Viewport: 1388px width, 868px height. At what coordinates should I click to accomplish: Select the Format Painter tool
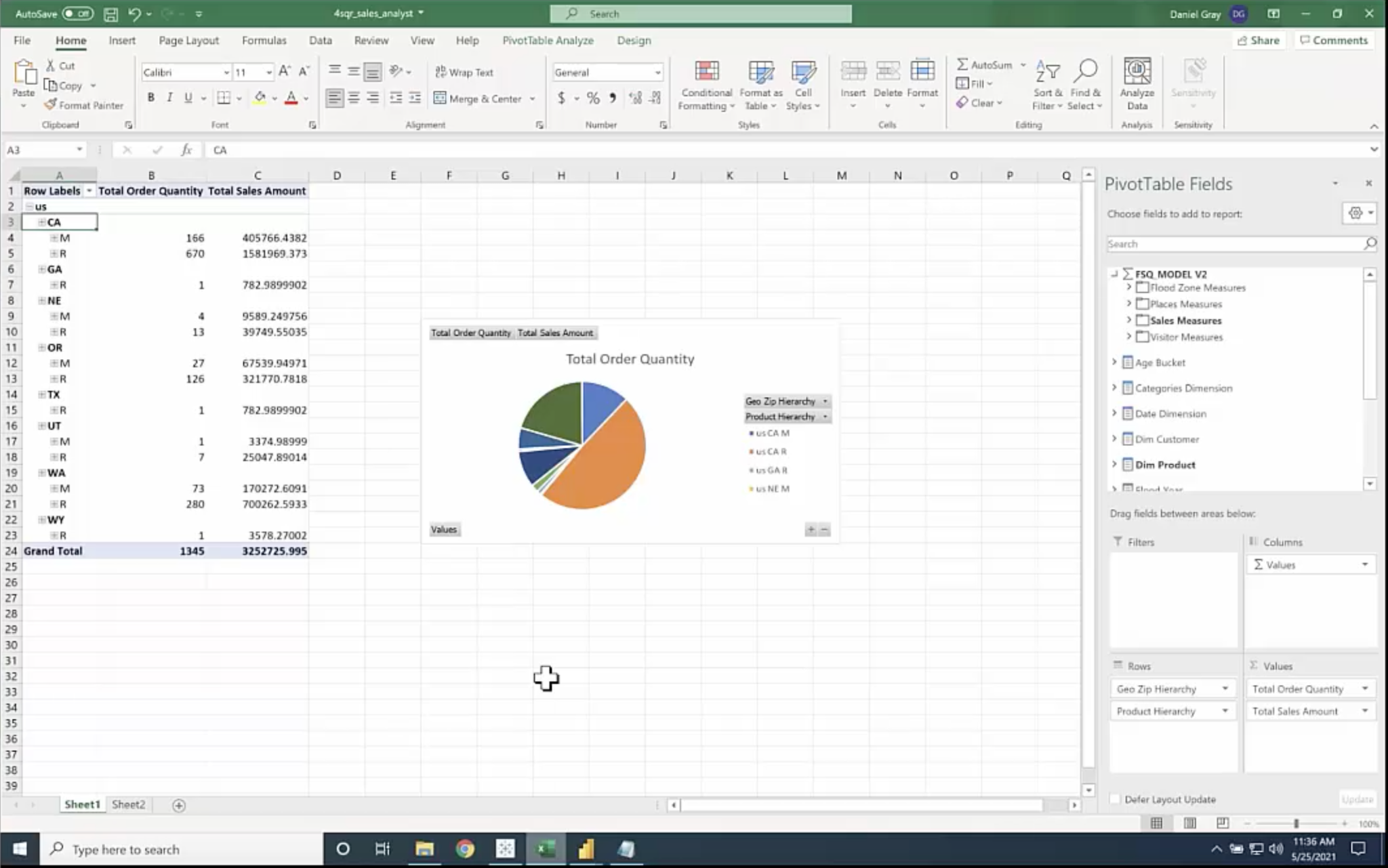[83, 105]
